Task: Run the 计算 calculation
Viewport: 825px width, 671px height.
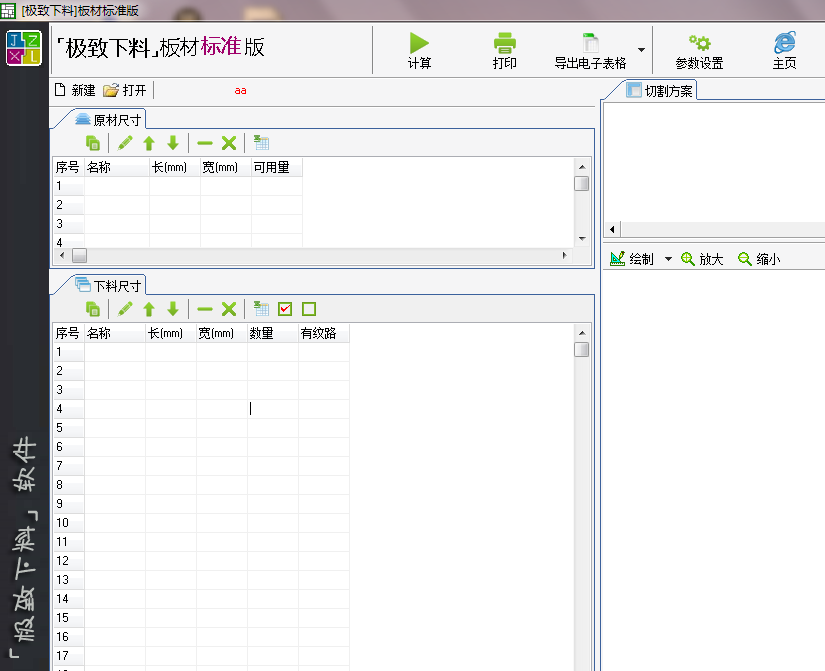Action: (419, 51)
